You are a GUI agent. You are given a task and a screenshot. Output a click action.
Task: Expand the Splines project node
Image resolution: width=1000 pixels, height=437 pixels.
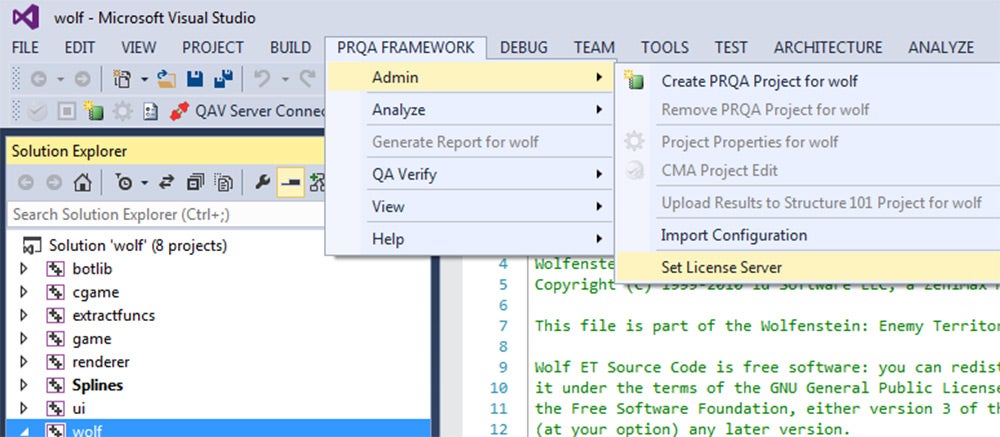(x=24, y=385)
